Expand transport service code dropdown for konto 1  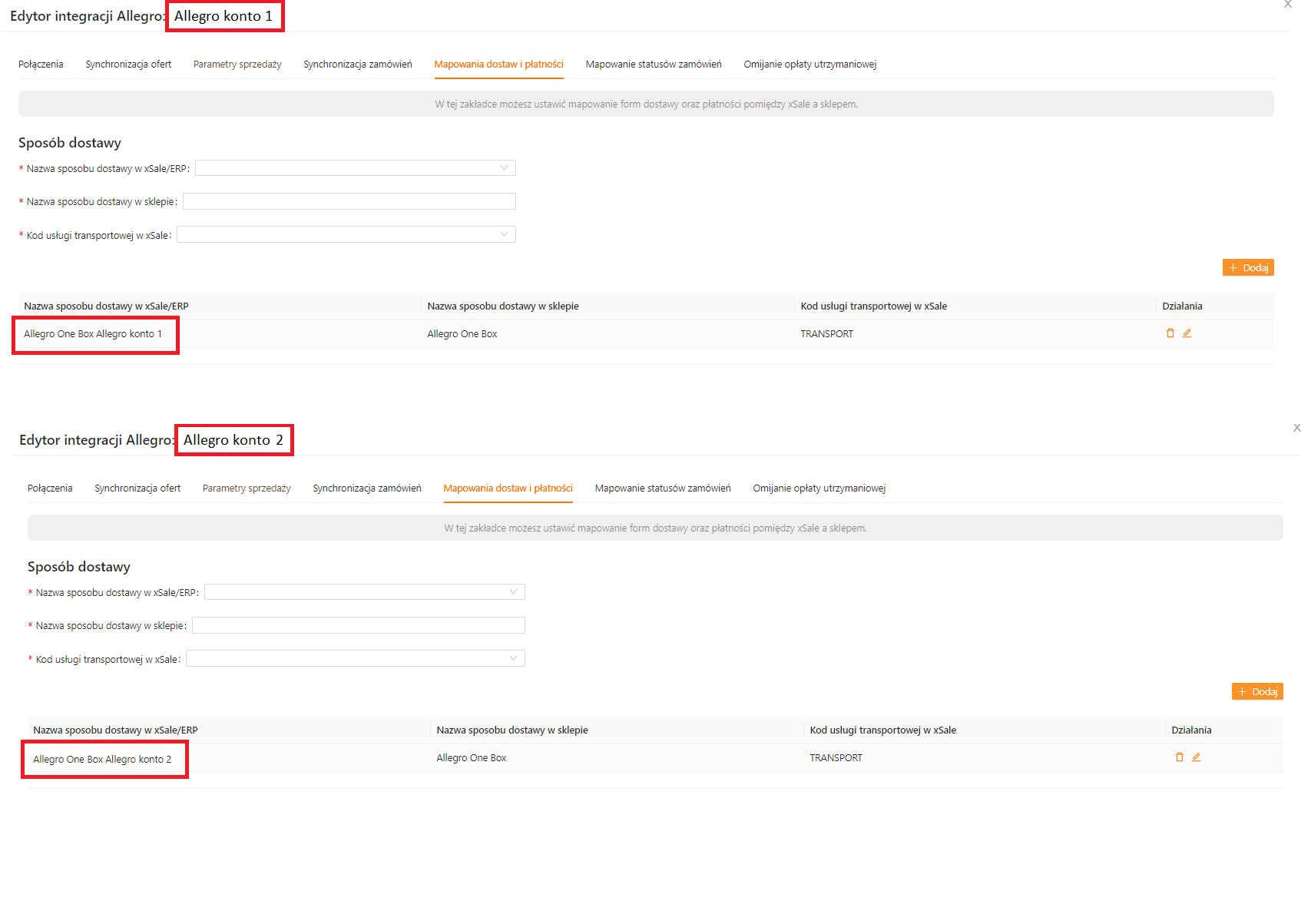point(346,235)
